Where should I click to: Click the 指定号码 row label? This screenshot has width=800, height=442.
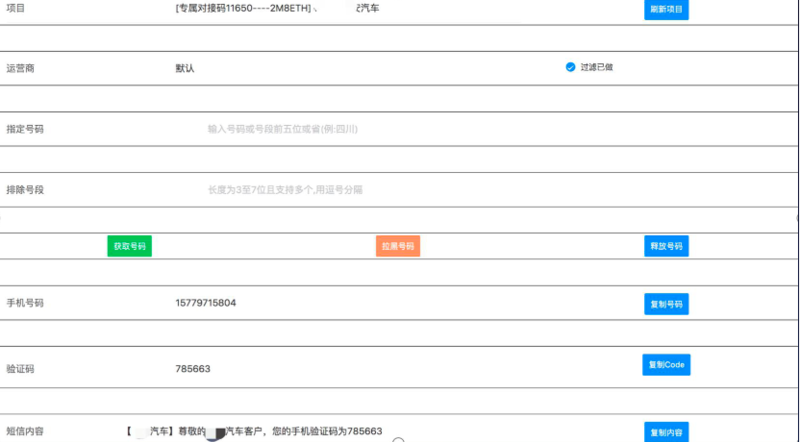coord(25,129)
